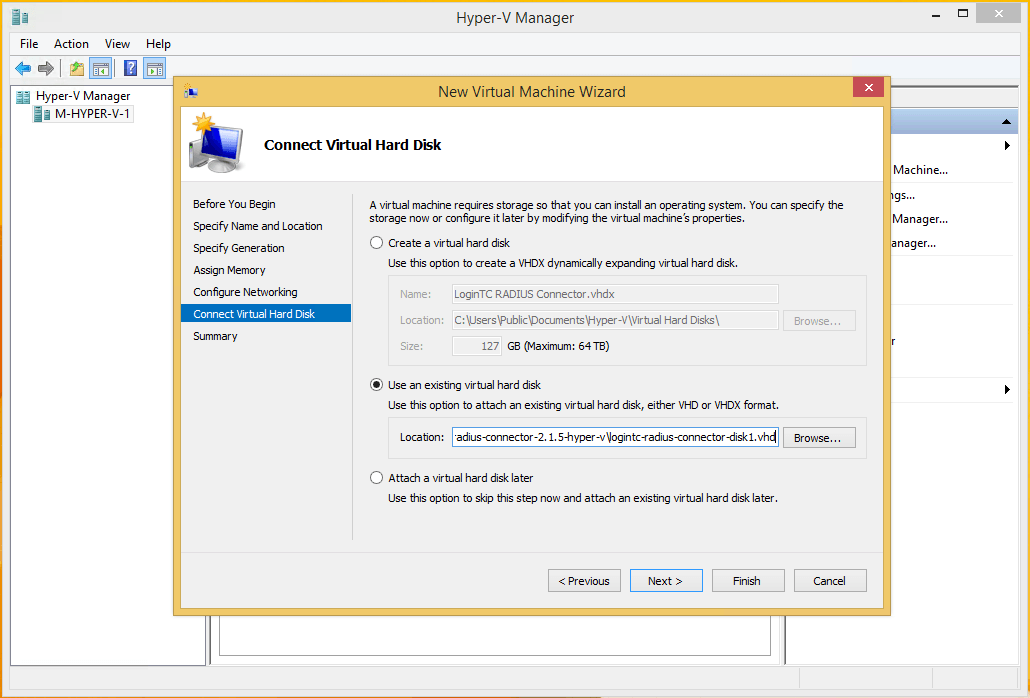Screen dimensions: 1030x698
Task: Click the Up one level folder icon
Action: (x=77, y=68)
